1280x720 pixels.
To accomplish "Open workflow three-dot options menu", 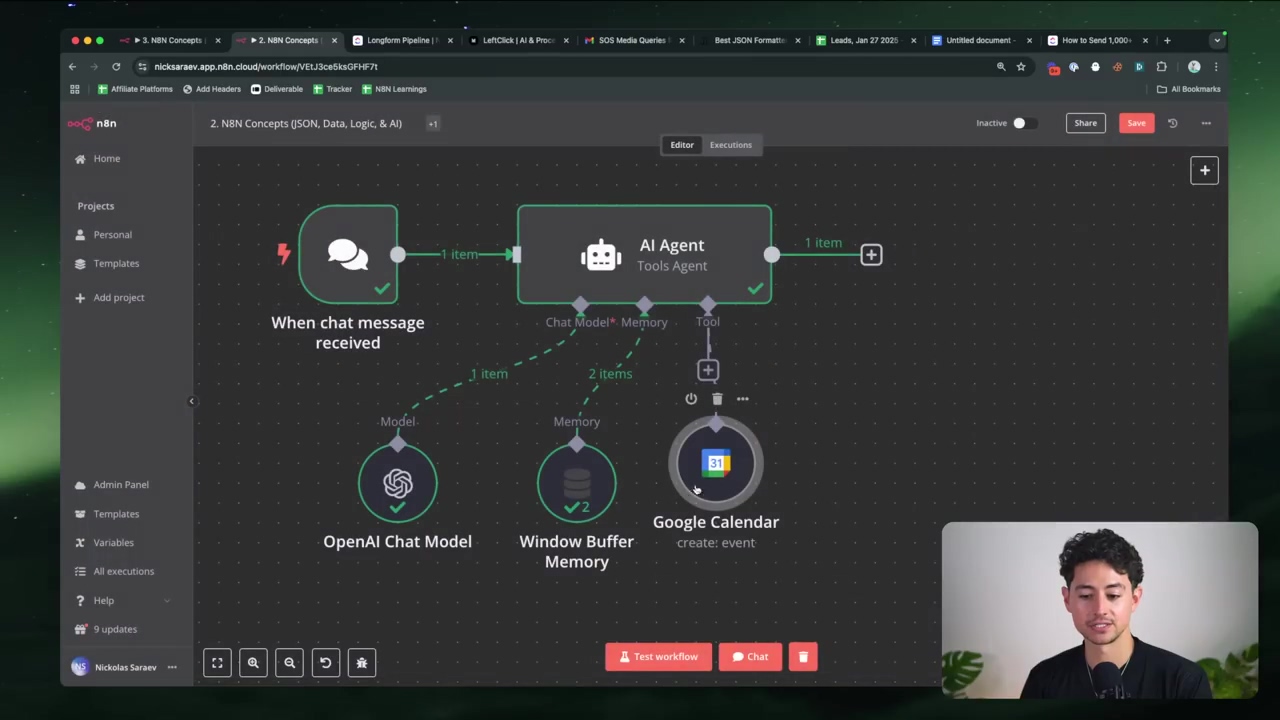I will (1206, 123).
